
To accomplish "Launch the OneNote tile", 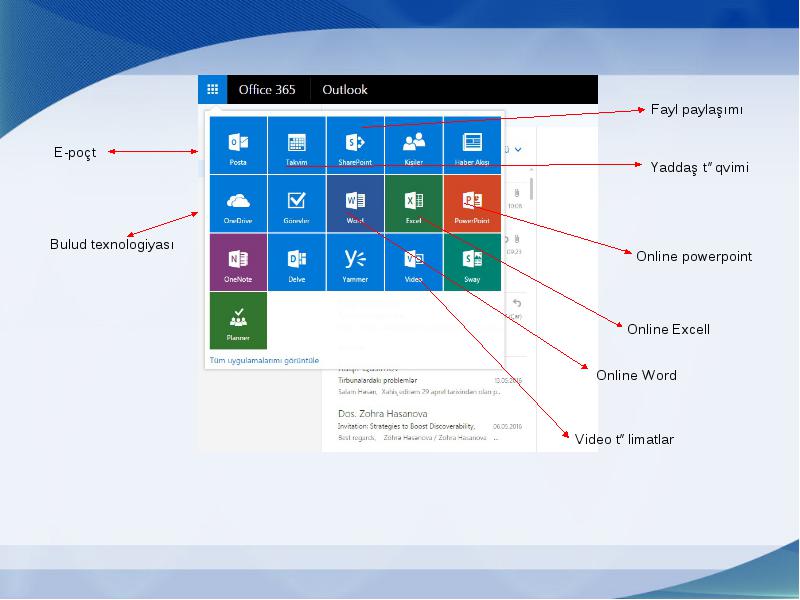I will (x=238, y=262).
